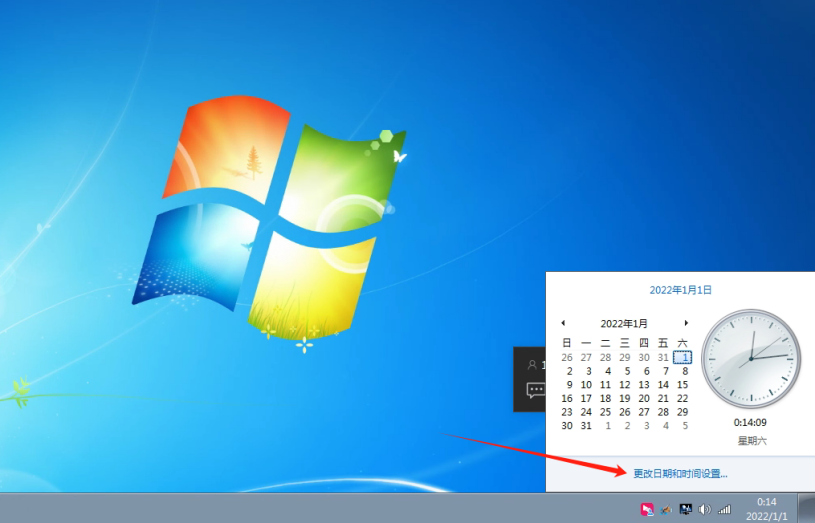
Task: Select January 16 in the calendar
Action: pyautogui.click(x=567, y=398)
